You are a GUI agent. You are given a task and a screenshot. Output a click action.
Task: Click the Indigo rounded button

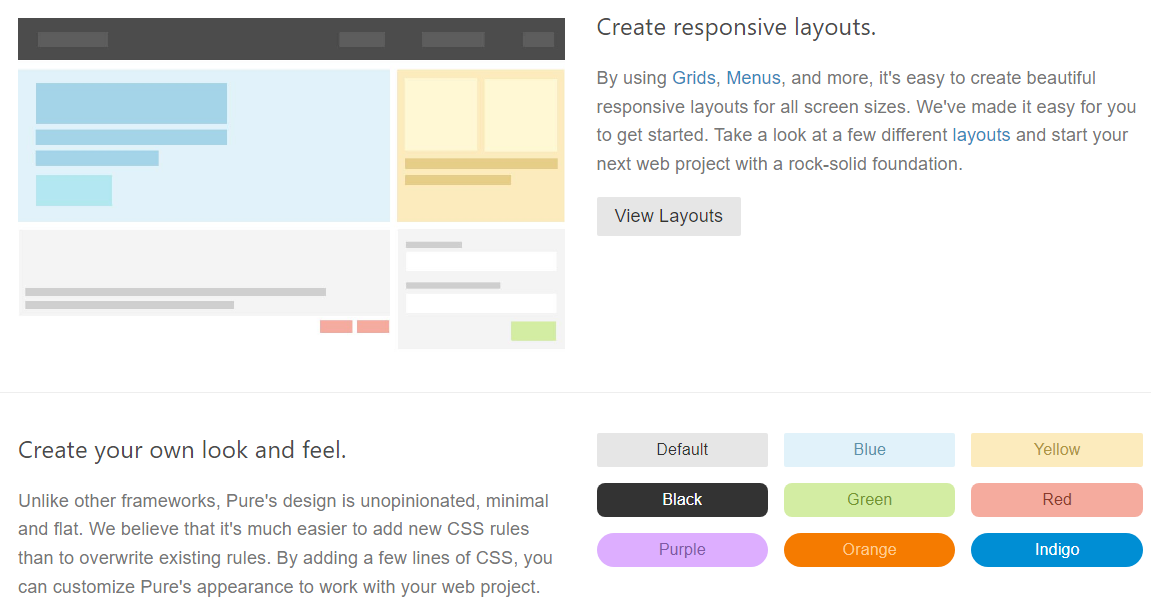1056,550
